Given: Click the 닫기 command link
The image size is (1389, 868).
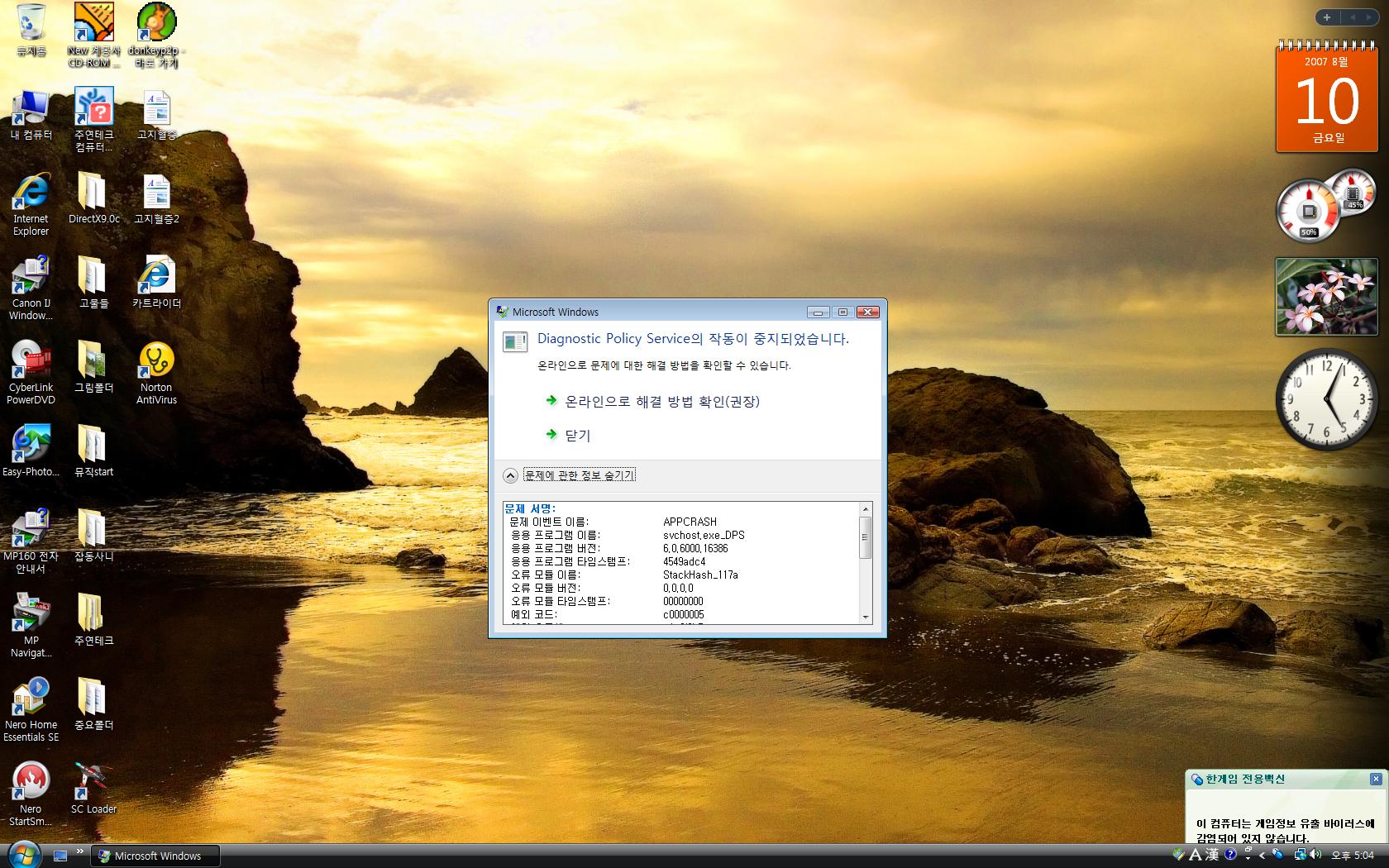Looking at the screenshot, I should 578,435.
